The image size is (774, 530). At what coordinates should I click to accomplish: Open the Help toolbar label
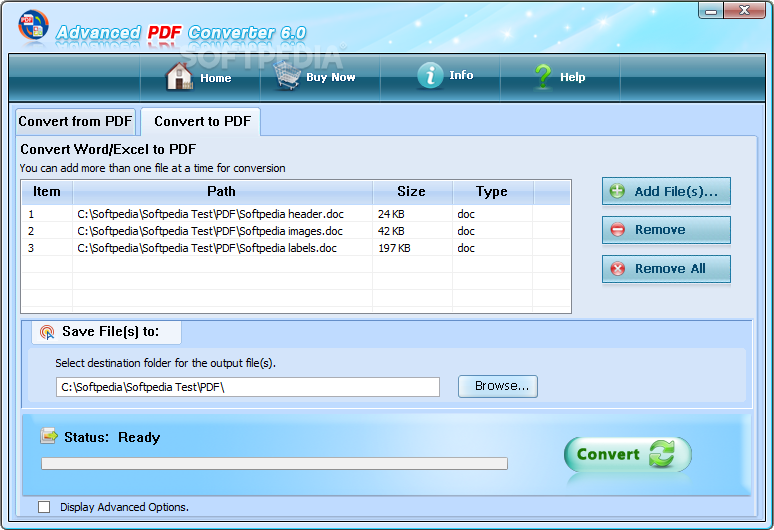573,77
